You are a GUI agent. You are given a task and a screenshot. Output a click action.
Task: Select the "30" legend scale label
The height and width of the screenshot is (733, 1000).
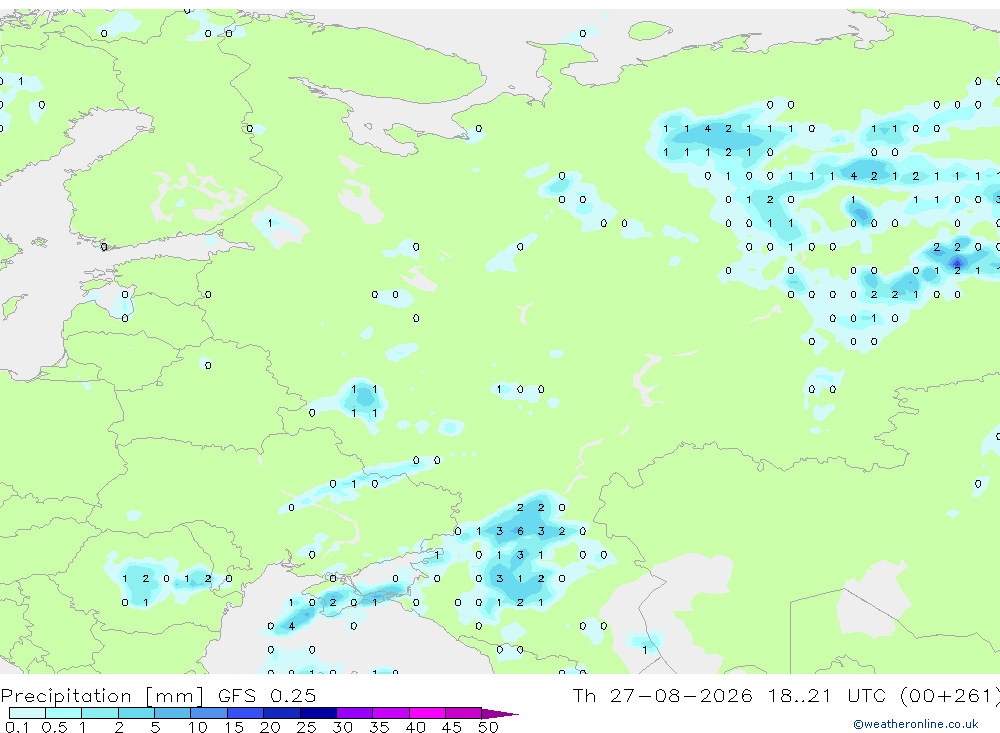coord(343,727)
